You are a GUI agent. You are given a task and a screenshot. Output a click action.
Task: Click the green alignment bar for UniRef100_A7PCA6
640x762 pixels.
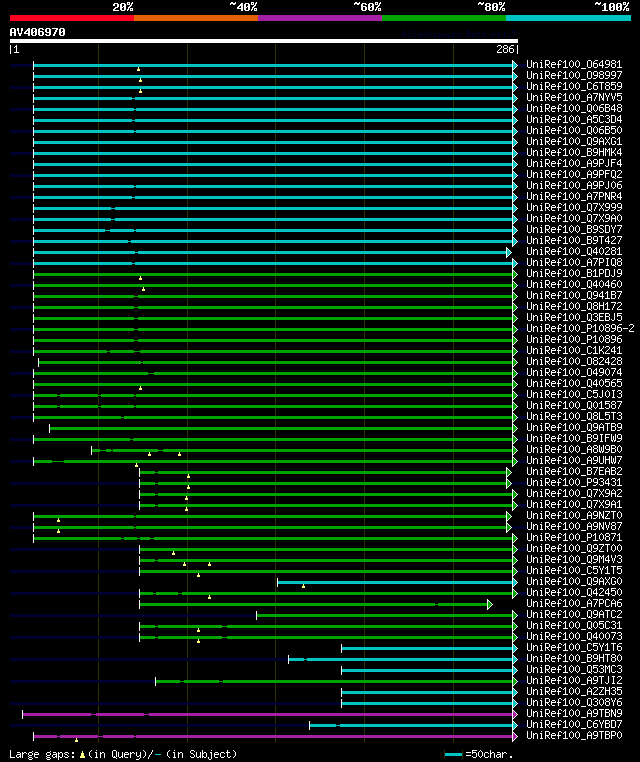314,604
